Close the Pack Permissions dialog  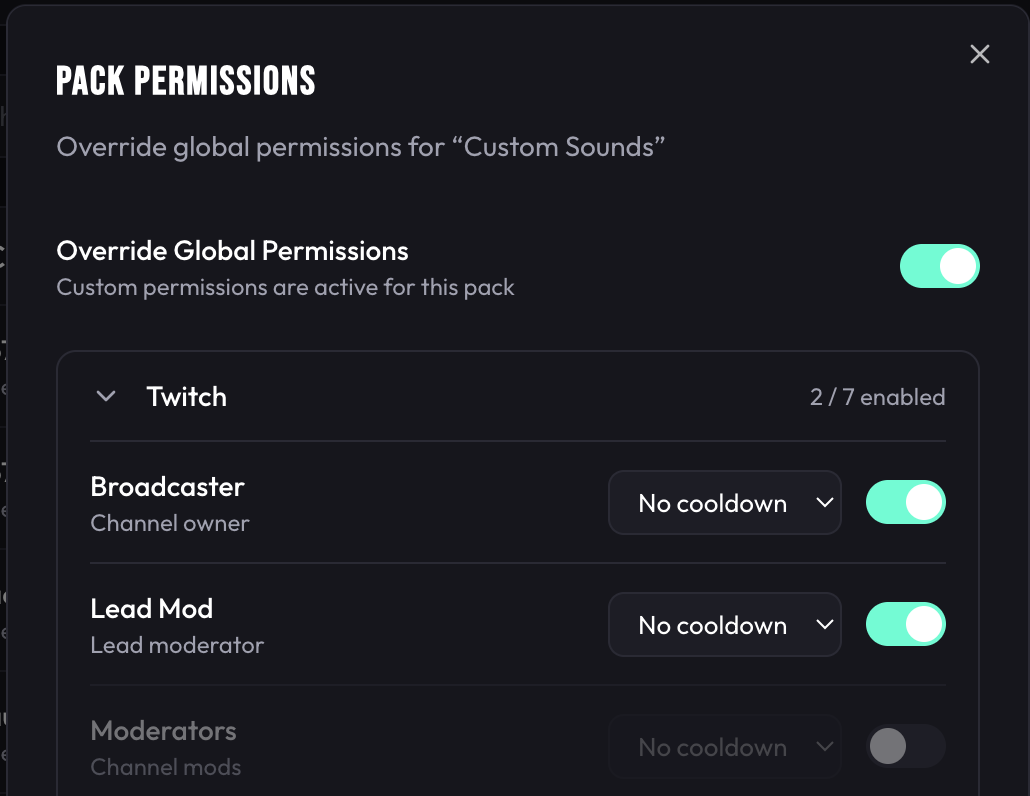tap(979, 54)
